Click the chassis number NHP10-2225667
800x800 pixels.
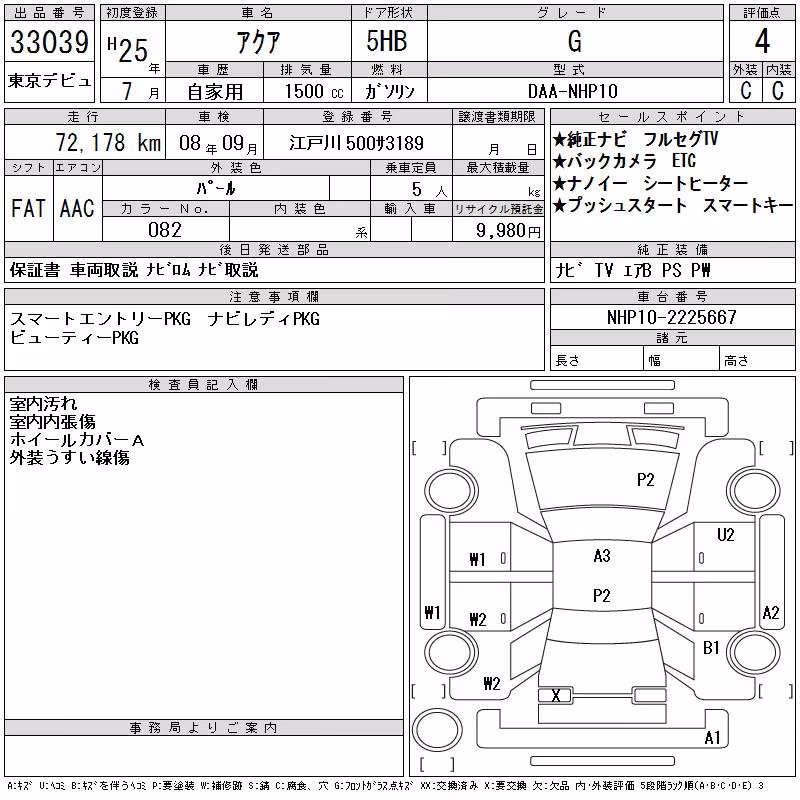click(672, 317)
